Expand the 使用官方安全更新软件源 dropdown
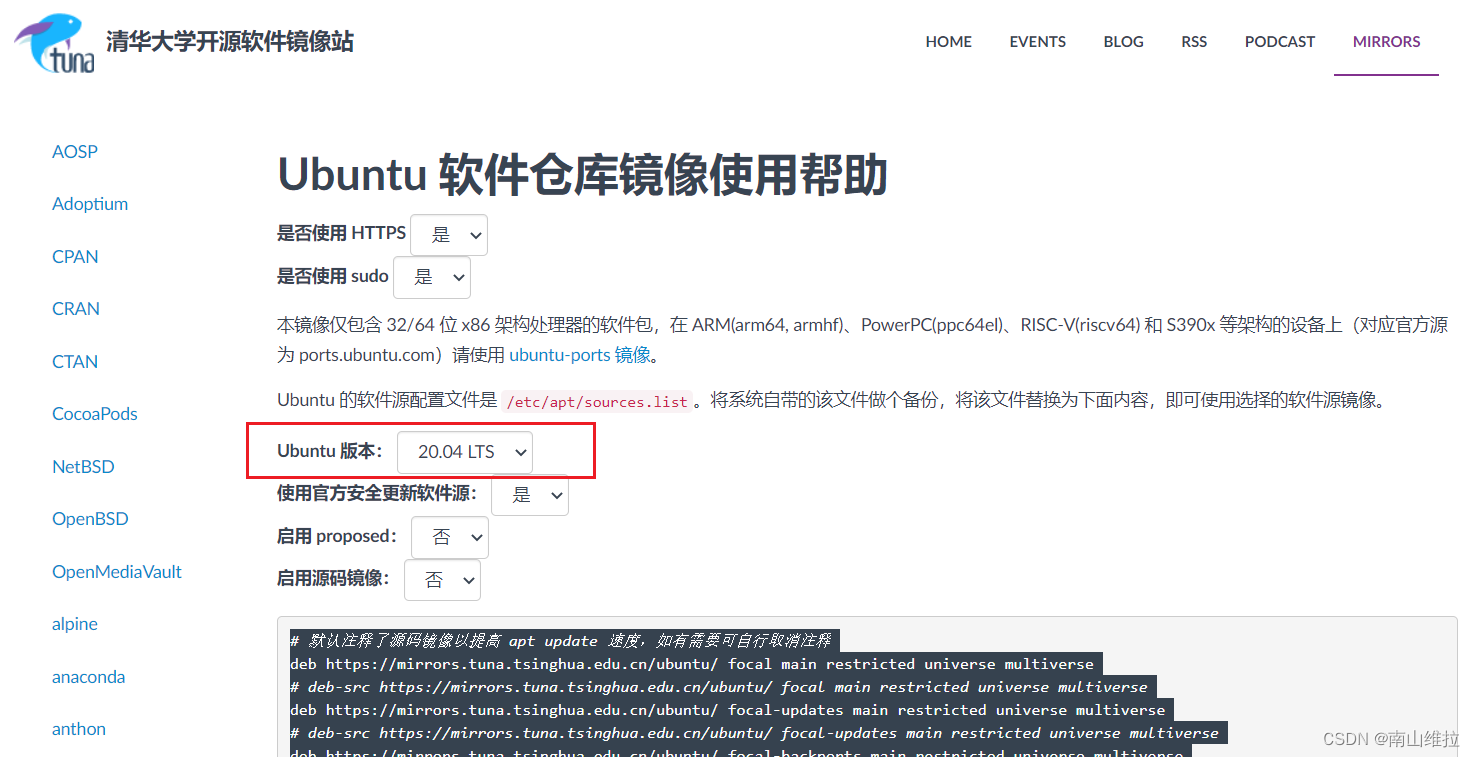The height and width of the screenshot is (757, 1475). tap(530, 495)
